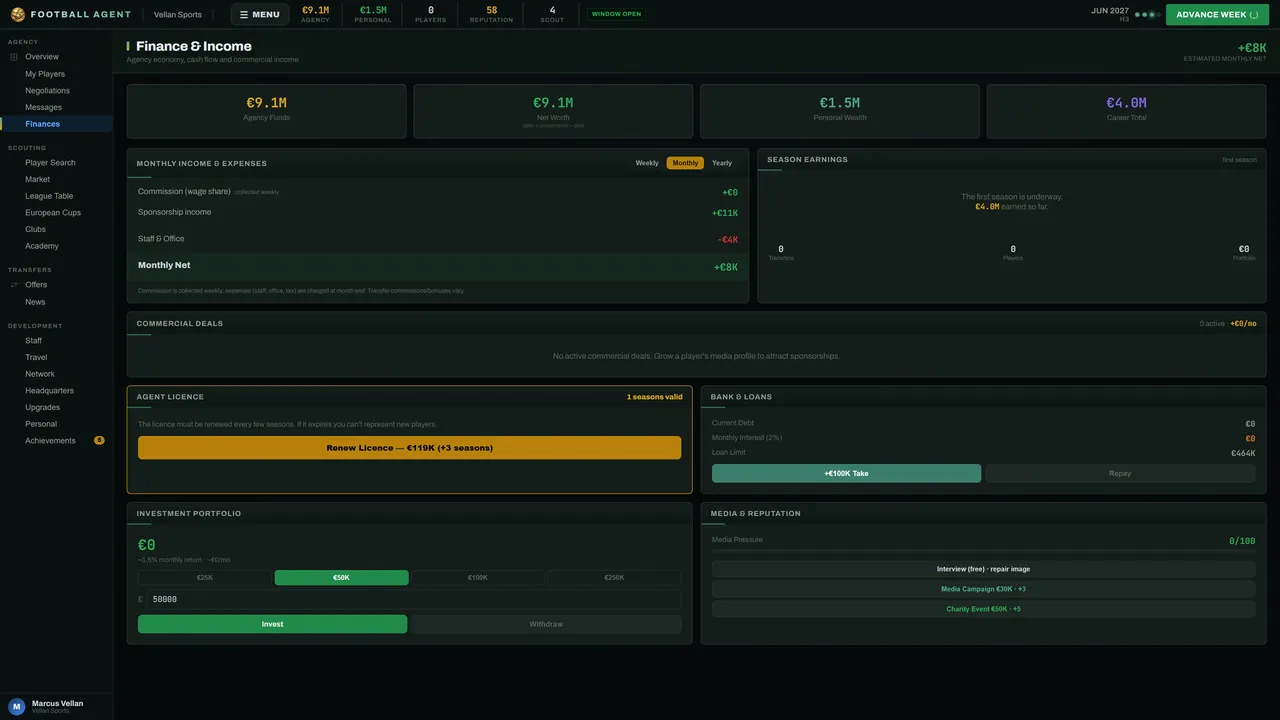The height and width of the screenshot is (720, 1280).
Task: Select the €250K investment preset
Action: [x=614, y=578]
